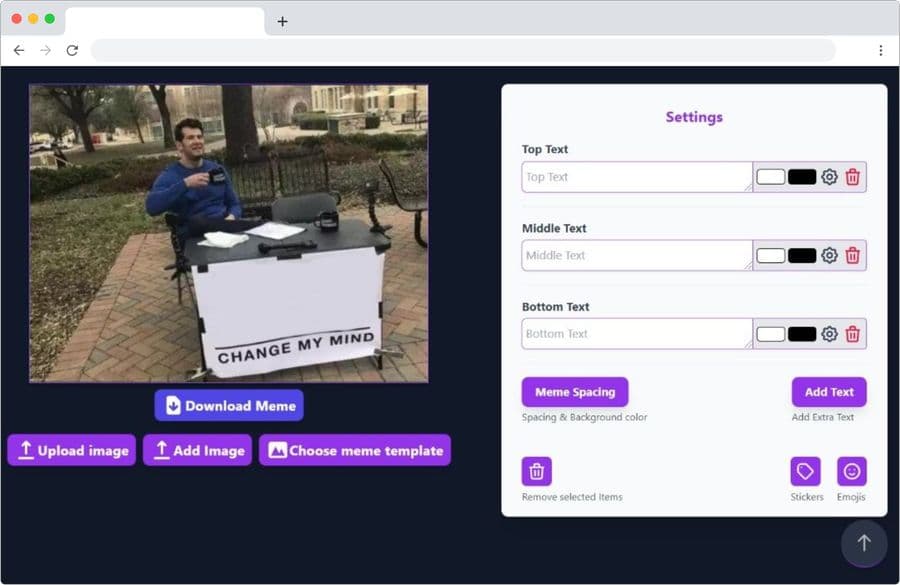
Task: Click the 'Add Extra Text' caption
Action: [x=823, y=417]
